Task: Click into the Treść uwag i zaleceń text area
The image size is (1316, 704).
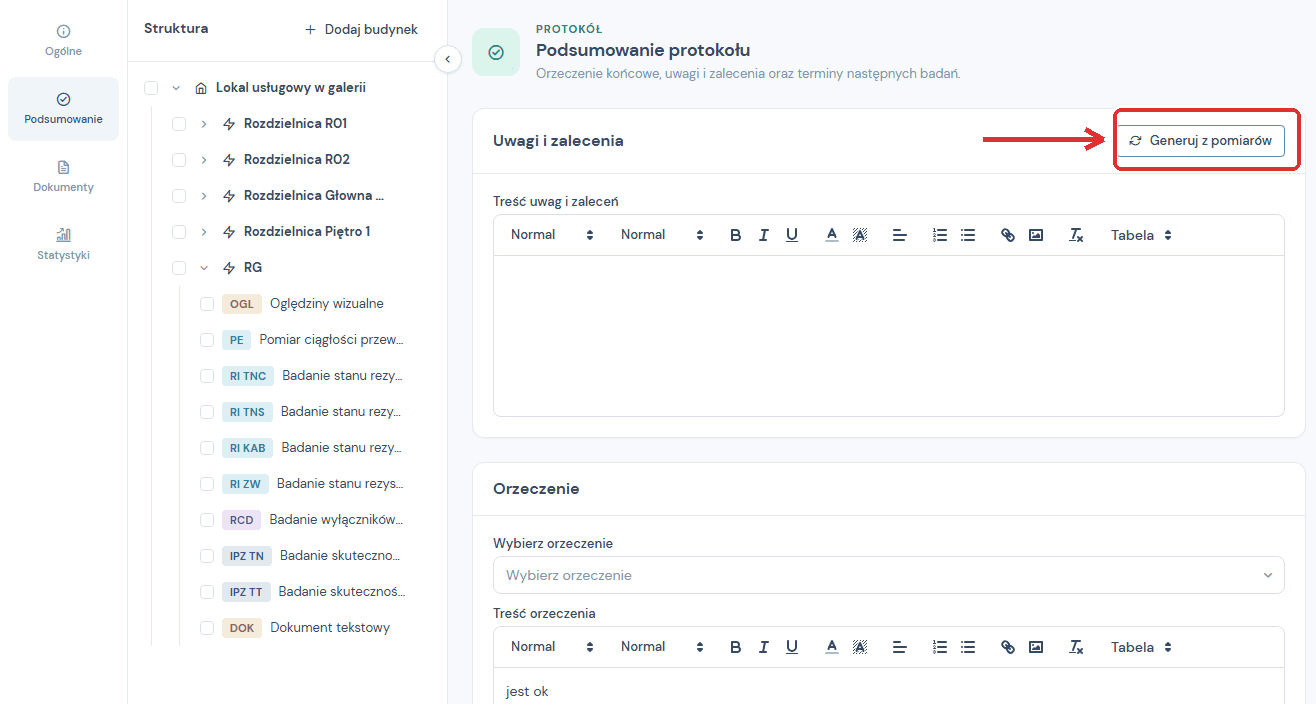Action: (888, 336)
